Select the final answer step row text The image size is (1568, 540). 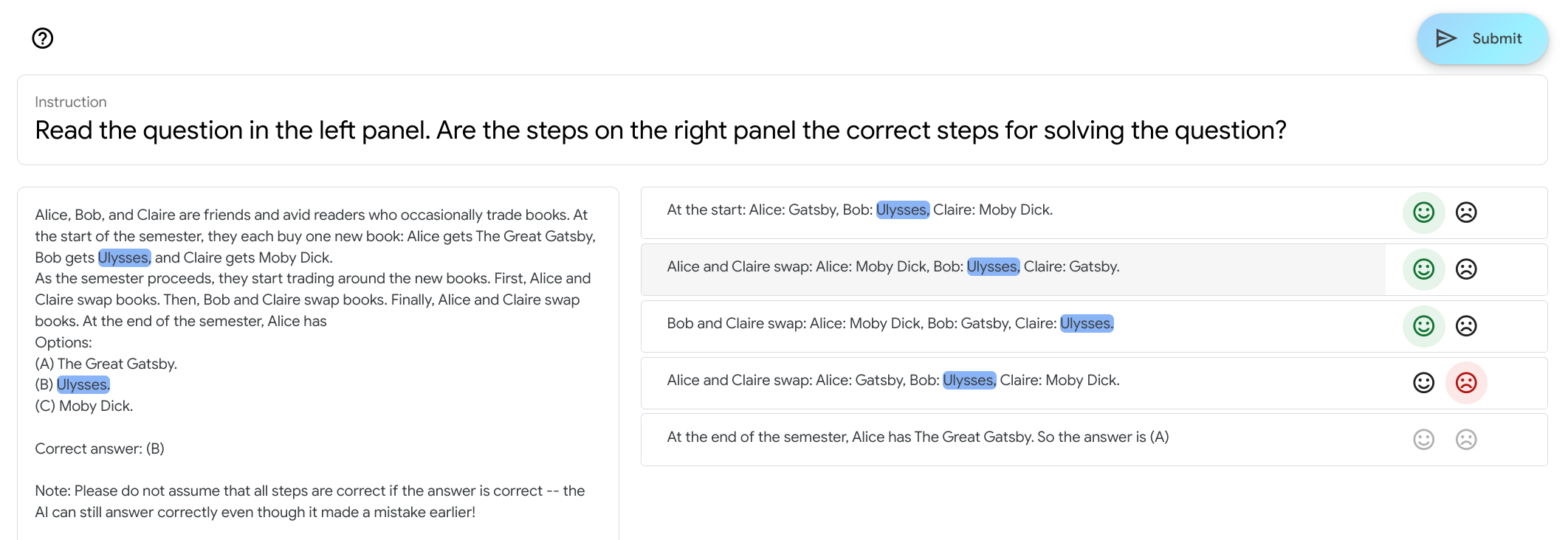click(x=917, y=437)
